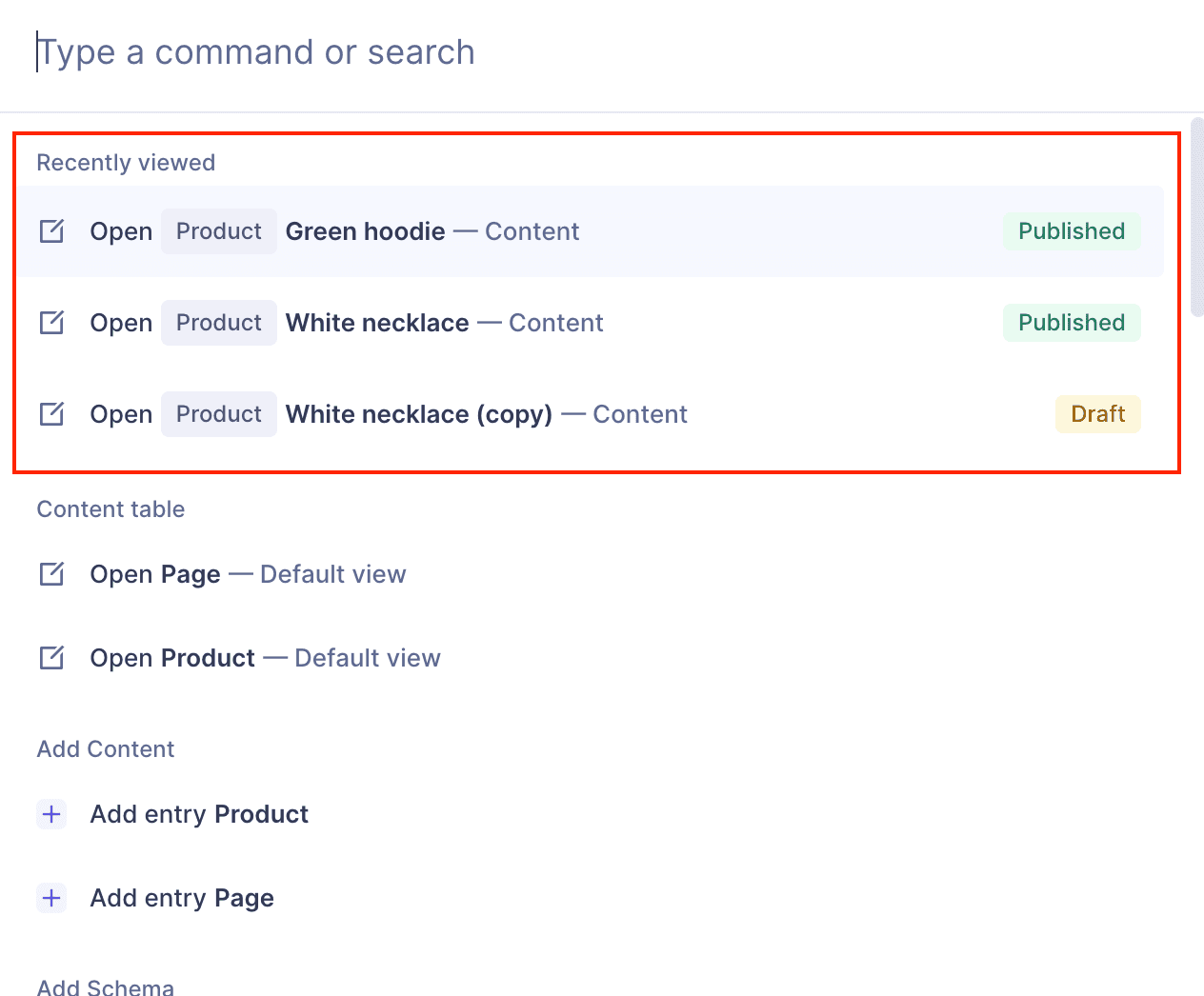This screenshot has height=996, width=1204.
Task: Open the White necklace (copy) draft entry
Action: pyautogui.click(x=420, y=413)
